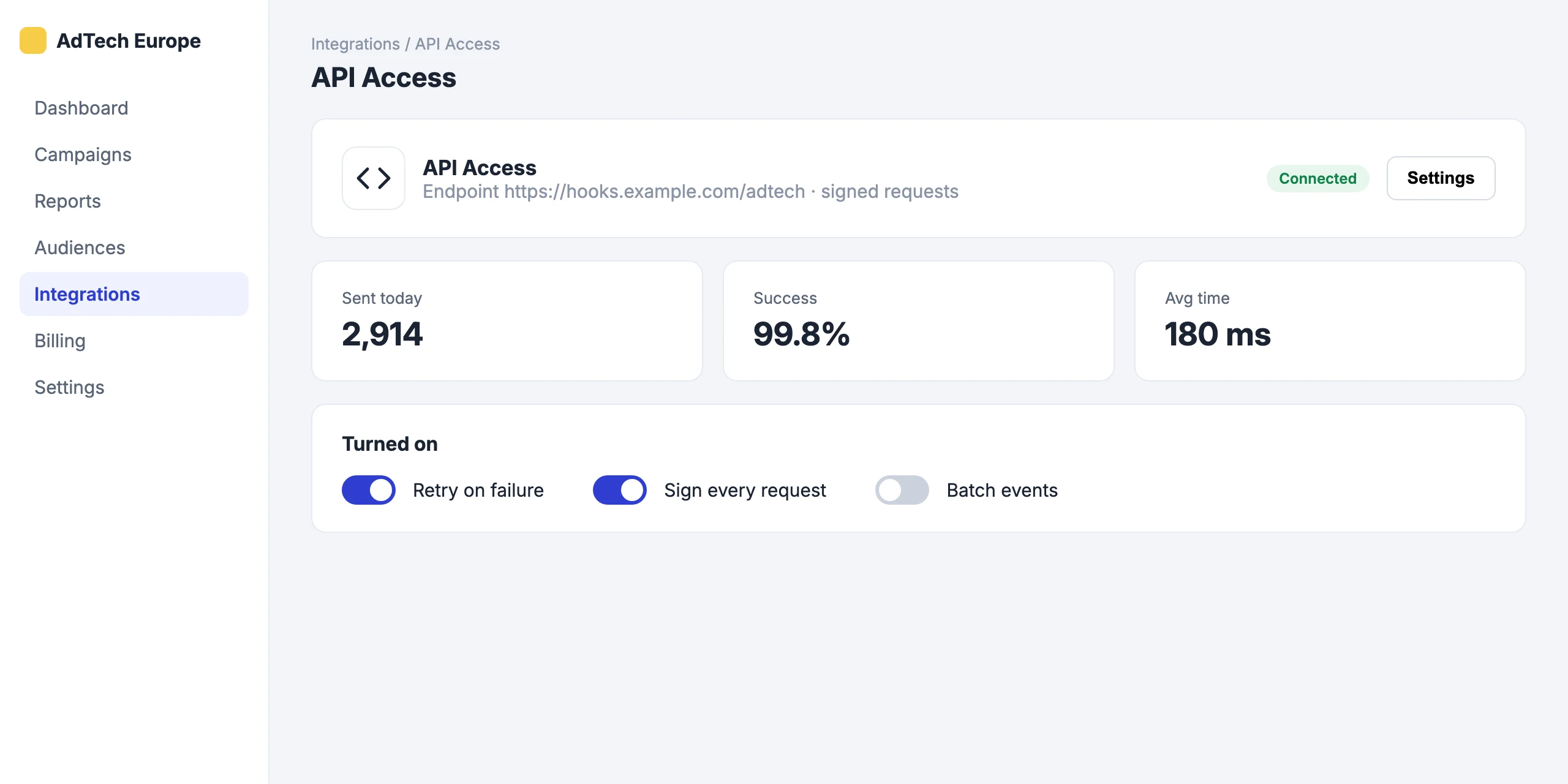Select the Integrations sidebar item
1568x784 pixels.
[x=134, y=294]
